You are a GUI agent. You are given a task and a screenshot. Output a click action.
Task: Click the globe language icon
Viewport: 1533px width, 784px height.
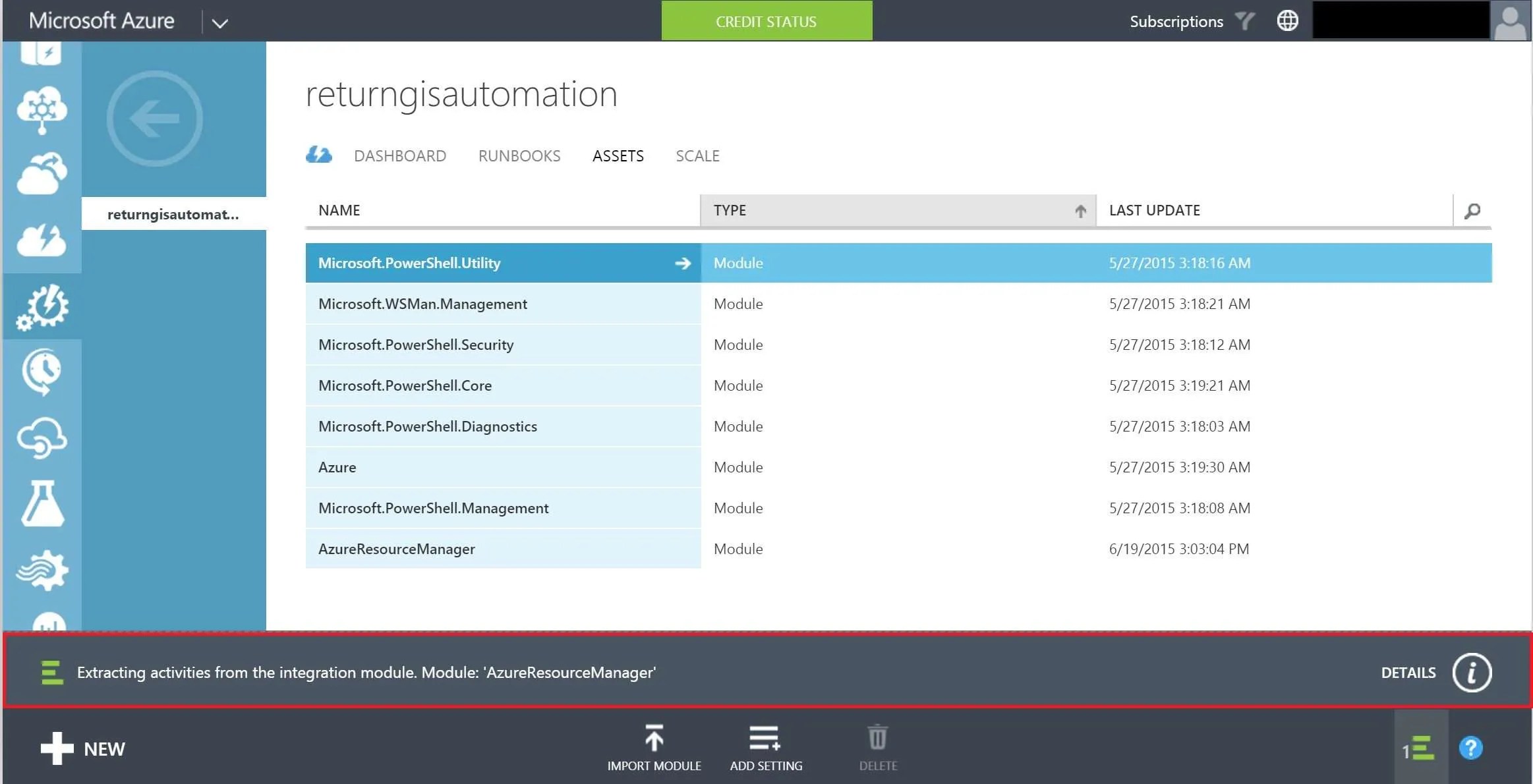pos(1287,21)
